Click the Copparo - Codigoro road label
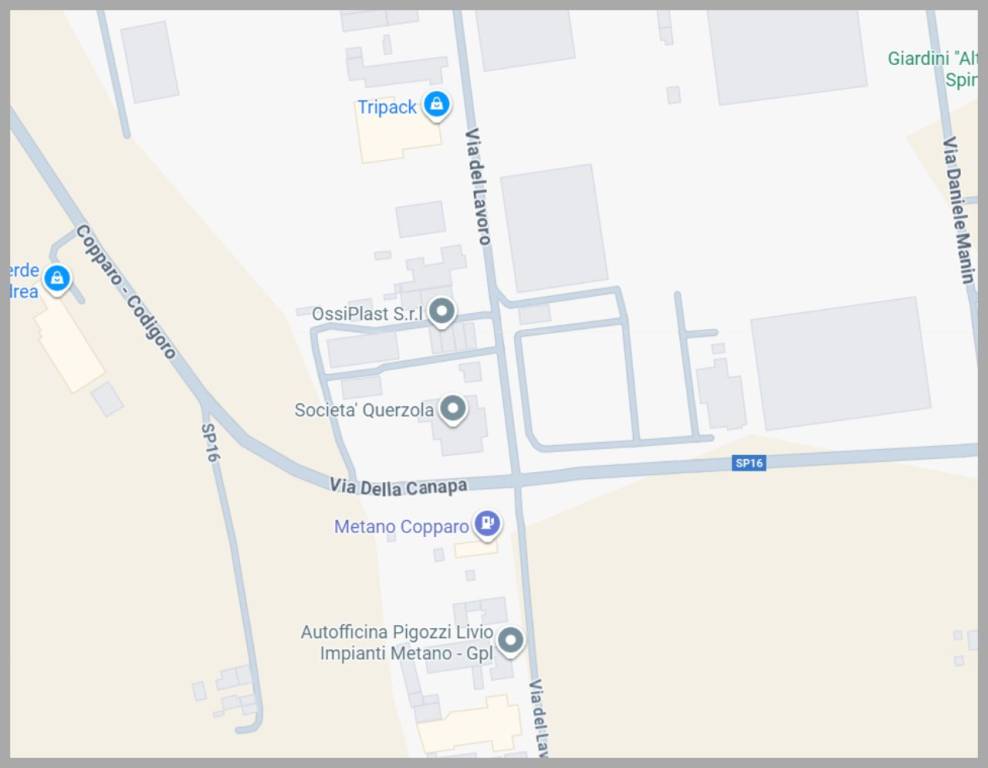 point(125,292)
